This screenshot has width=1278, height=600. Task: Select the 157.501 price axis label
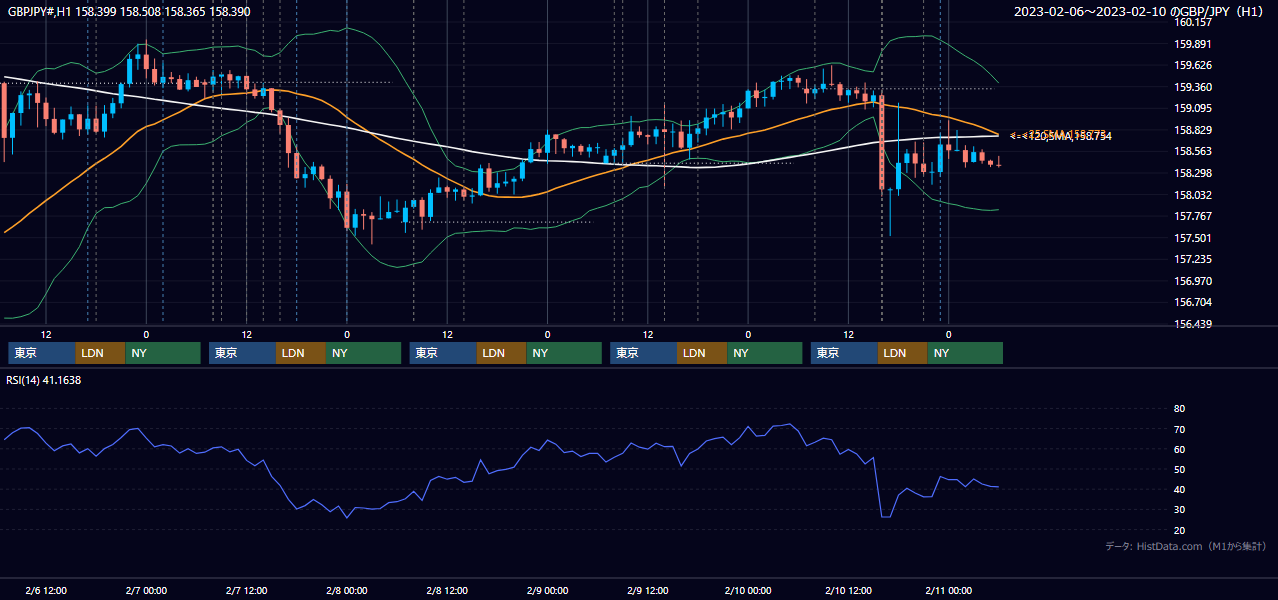point(1192,238)
